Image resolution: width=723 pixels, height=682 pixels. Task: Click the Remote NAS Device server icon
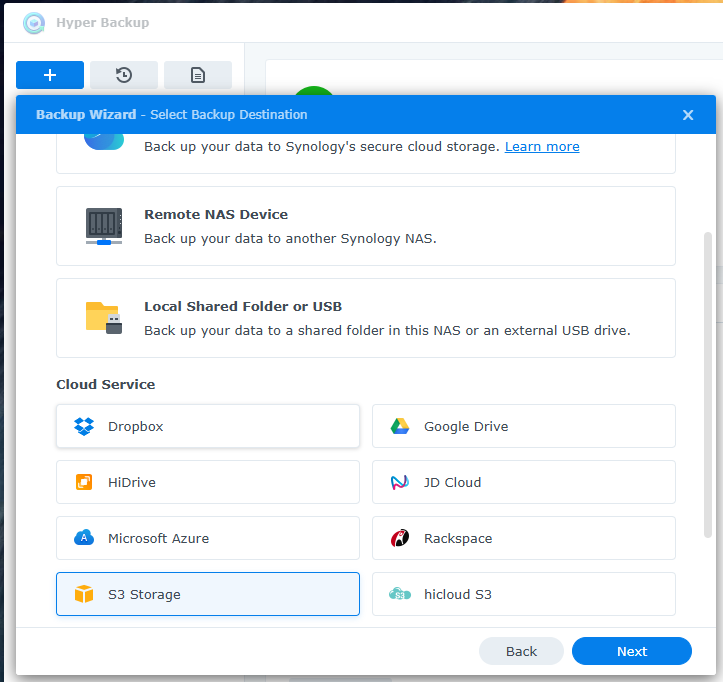tap(104, 226)
